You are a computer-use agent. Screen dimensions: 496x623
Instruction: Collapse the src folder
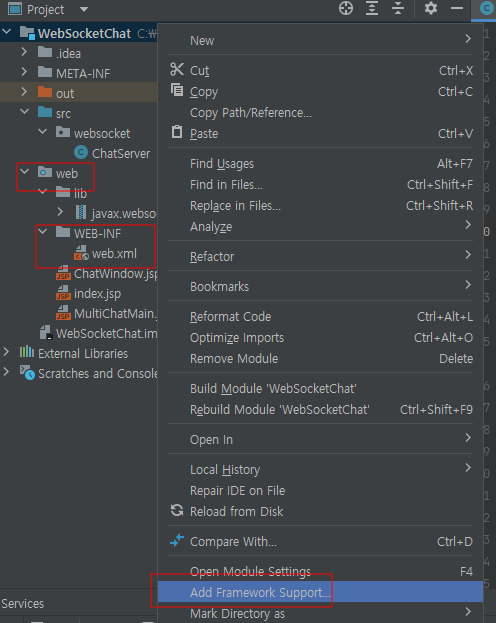coord(25,112)
